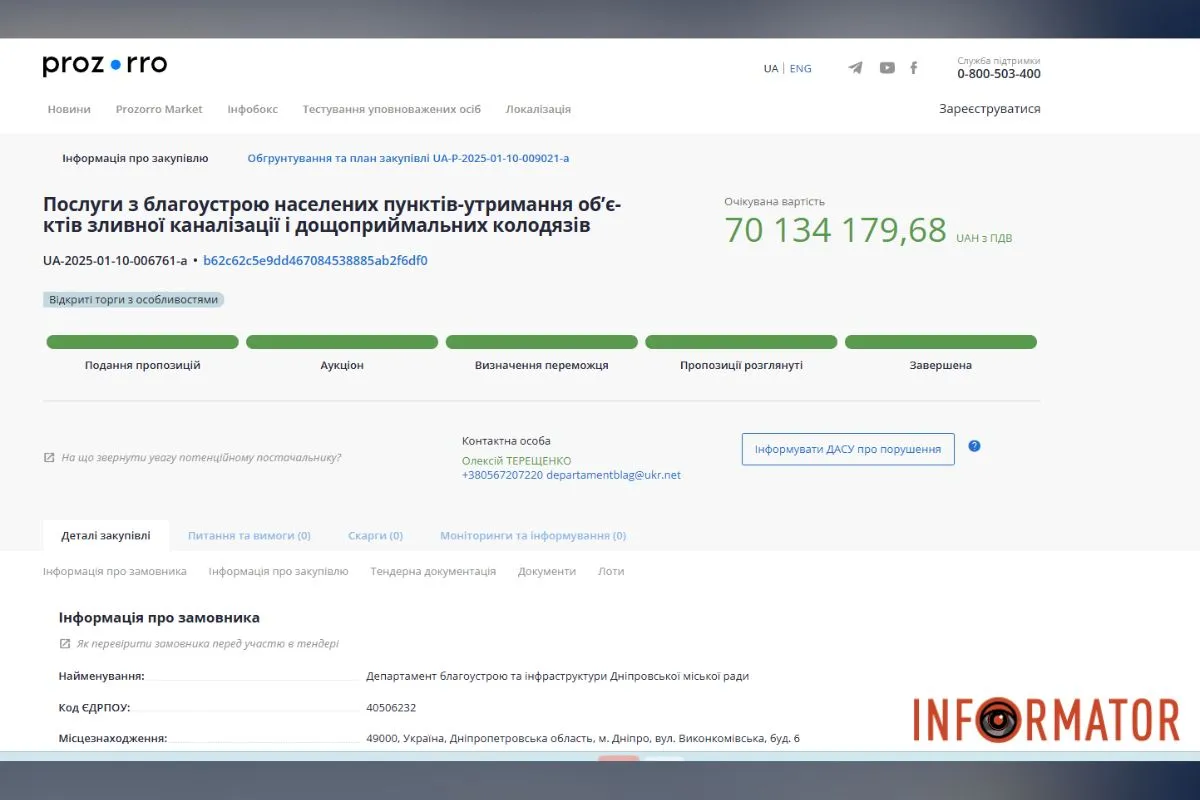This screenshot has height=800, width=1200.
Task: Click the blue question mark help icon
Action: (x=974, y=446)
